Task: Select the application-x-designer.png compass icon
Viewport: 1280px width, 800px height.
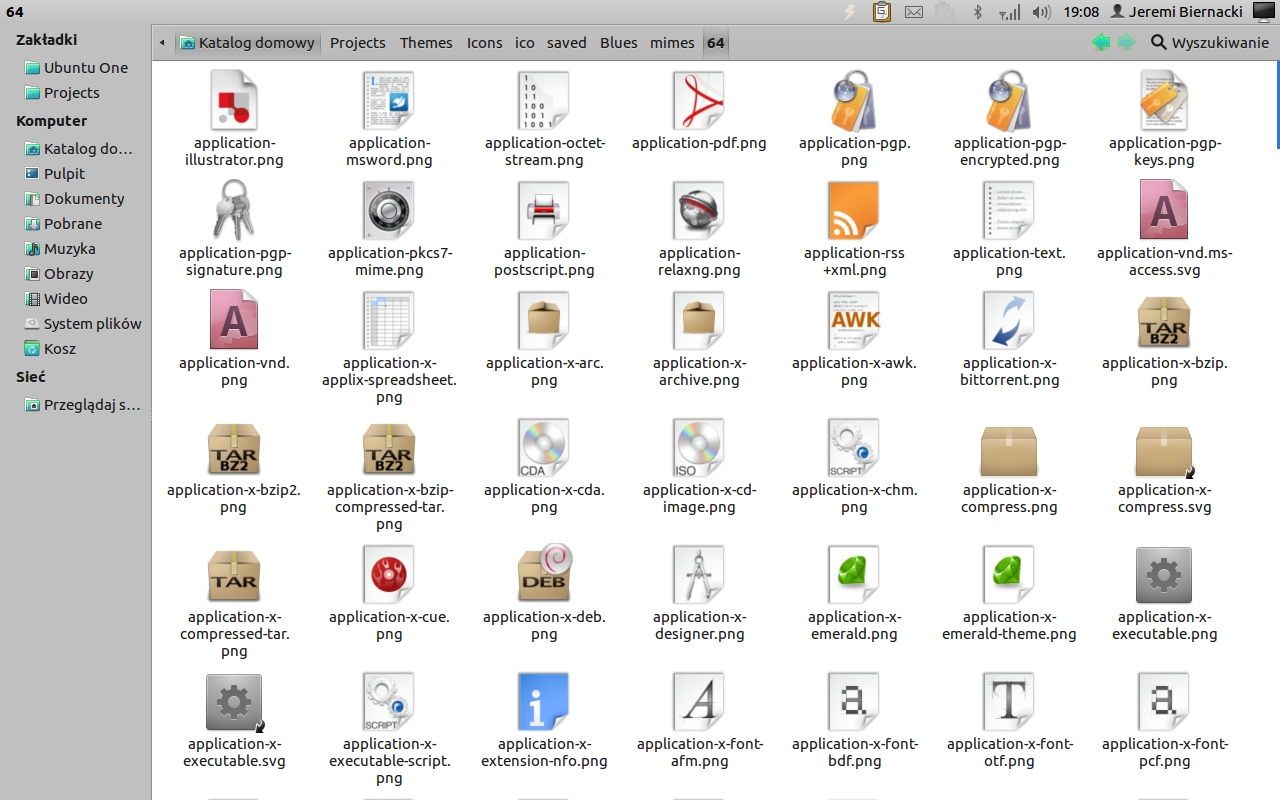Action: pyautogui.click(x=699, y=574)
